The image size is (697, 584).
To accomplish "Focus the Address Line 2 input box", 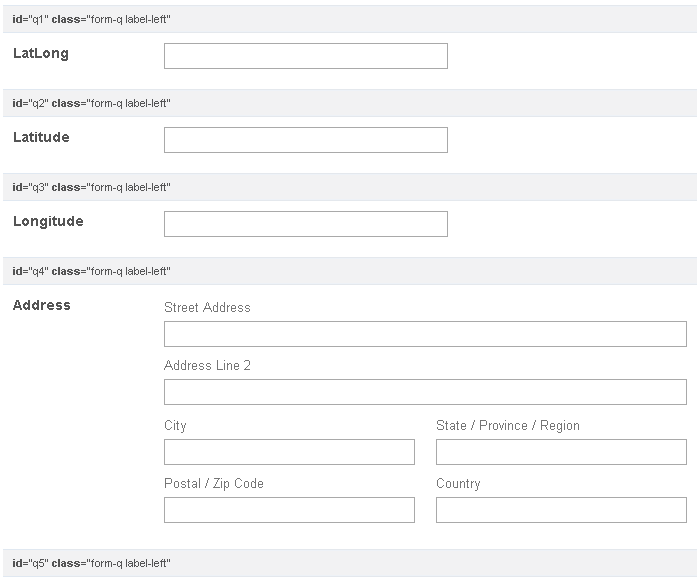I will click(x=425, y=392).
